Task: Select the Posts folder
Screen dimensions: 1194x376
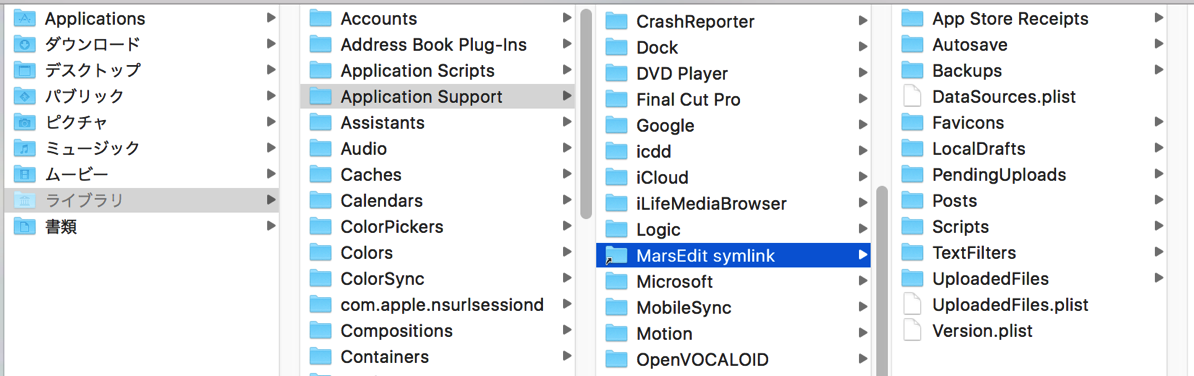Action: 1030,200
